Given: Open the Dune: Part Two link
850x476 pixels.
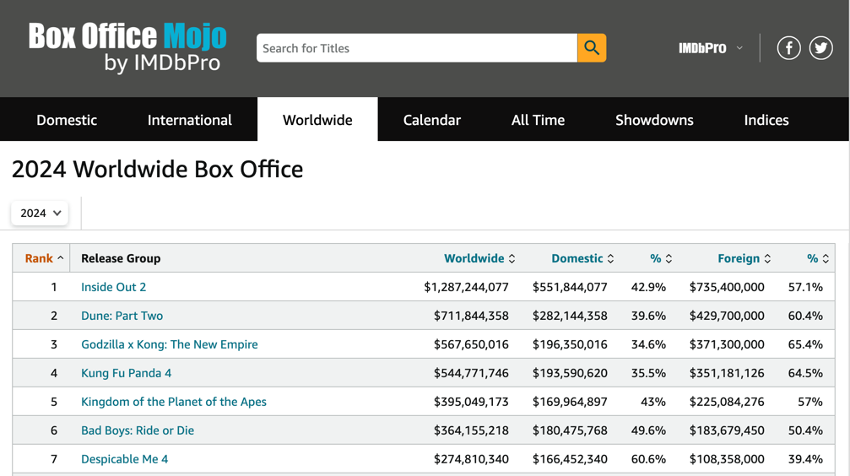Looking at the screenshot, I should click(x=122, y=316).
